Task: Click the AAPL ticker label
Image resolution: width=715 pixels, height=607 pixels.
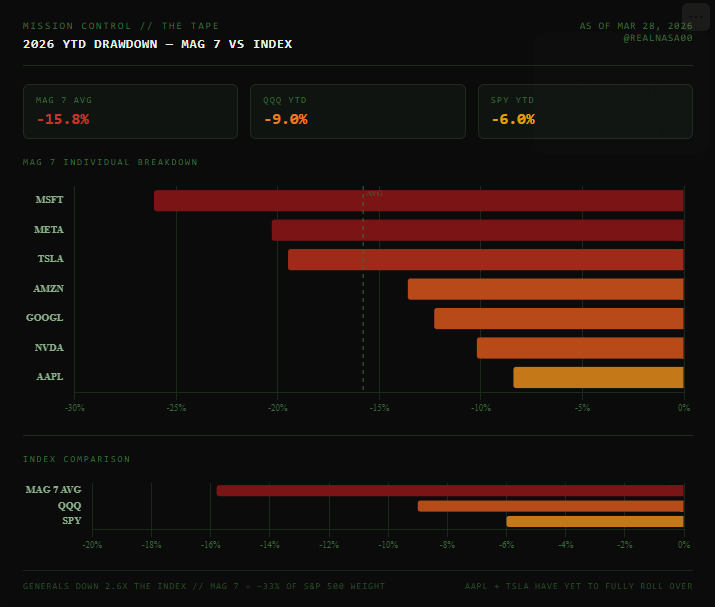Action: (50, 377)
